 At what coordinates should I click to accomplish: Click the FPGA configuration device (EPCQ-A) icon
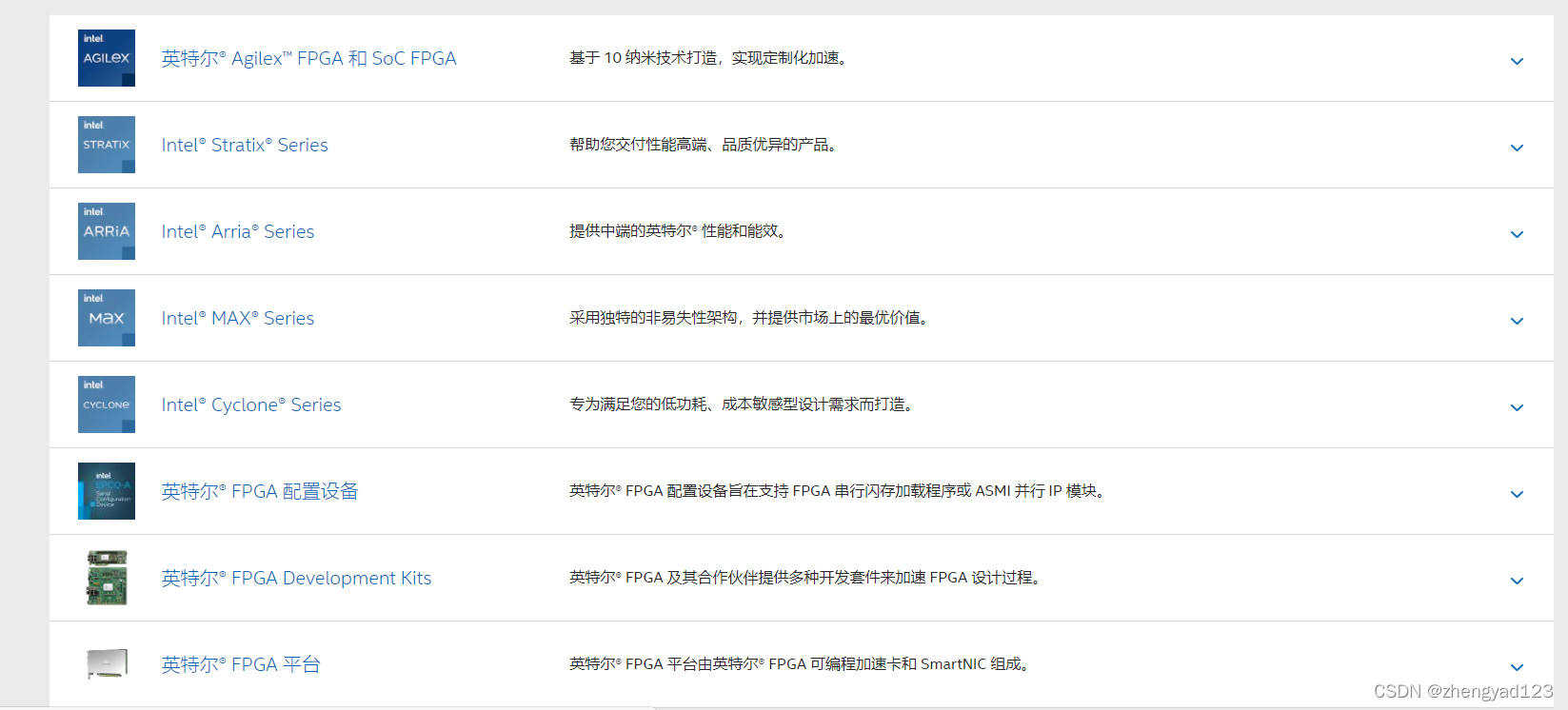[x=107, y=491]
